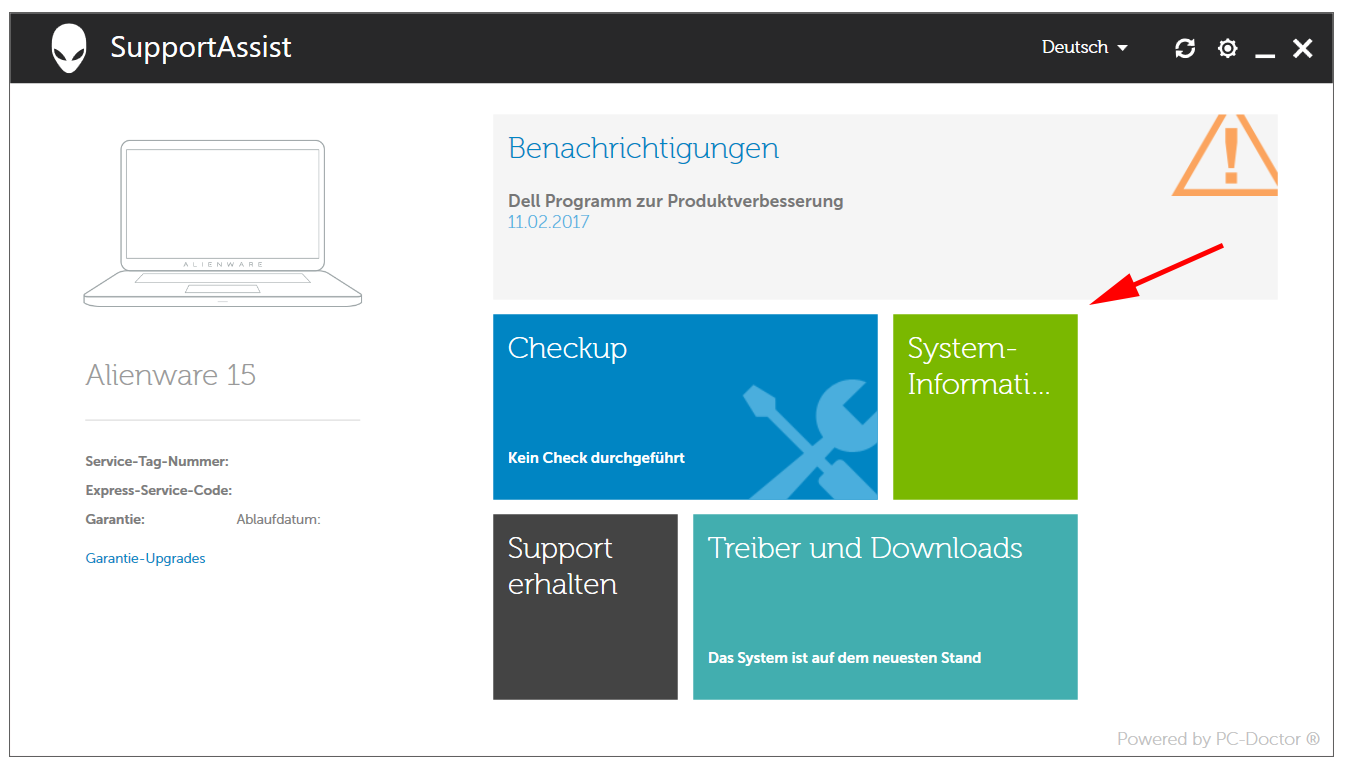Click the Alienware head logo
Screen dimensions: 1347x770
coord(69,48)
